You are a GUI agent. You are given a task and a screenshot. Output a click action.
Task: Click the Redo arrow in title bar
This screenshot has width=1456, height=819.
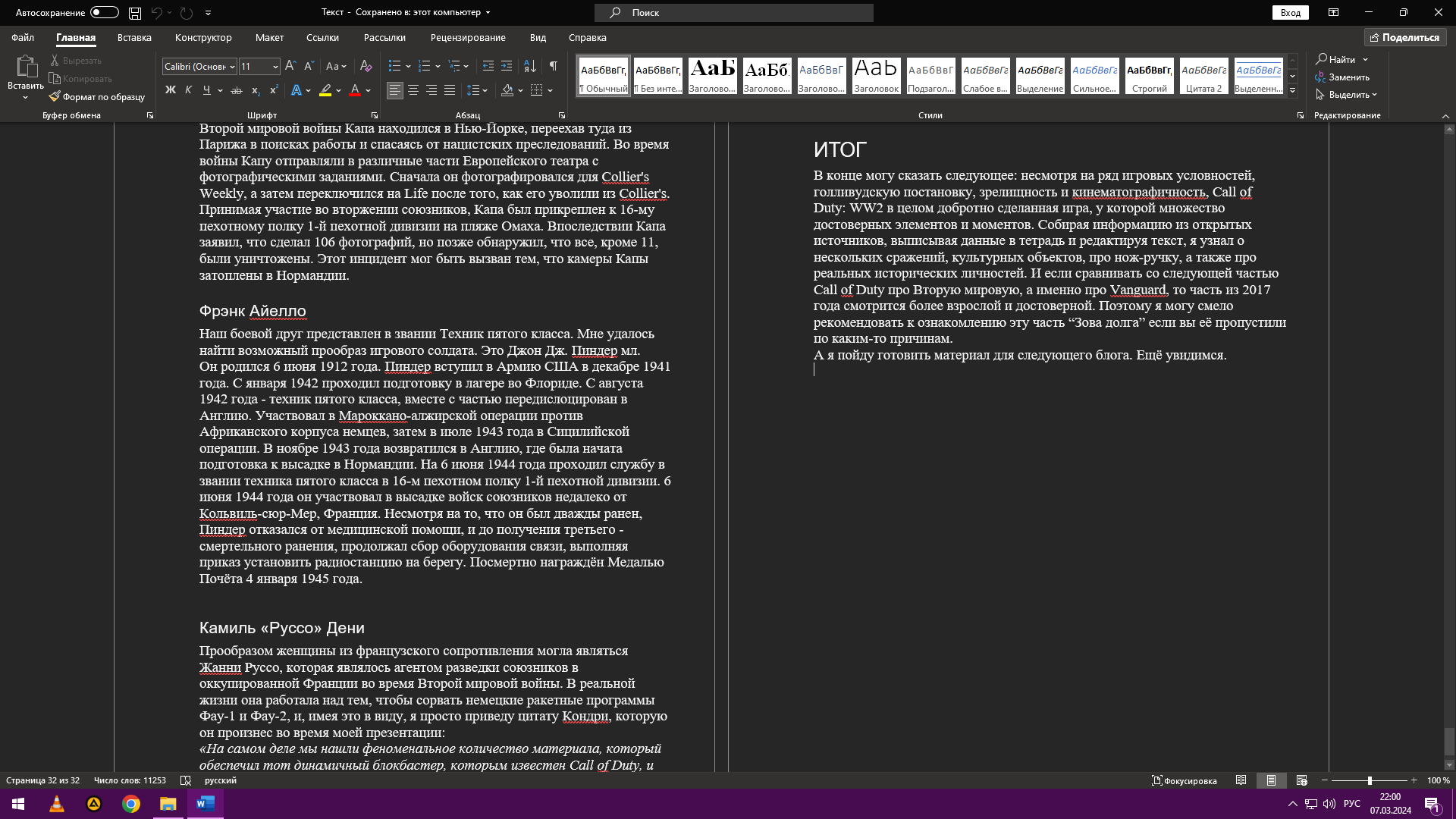(187, 12)
